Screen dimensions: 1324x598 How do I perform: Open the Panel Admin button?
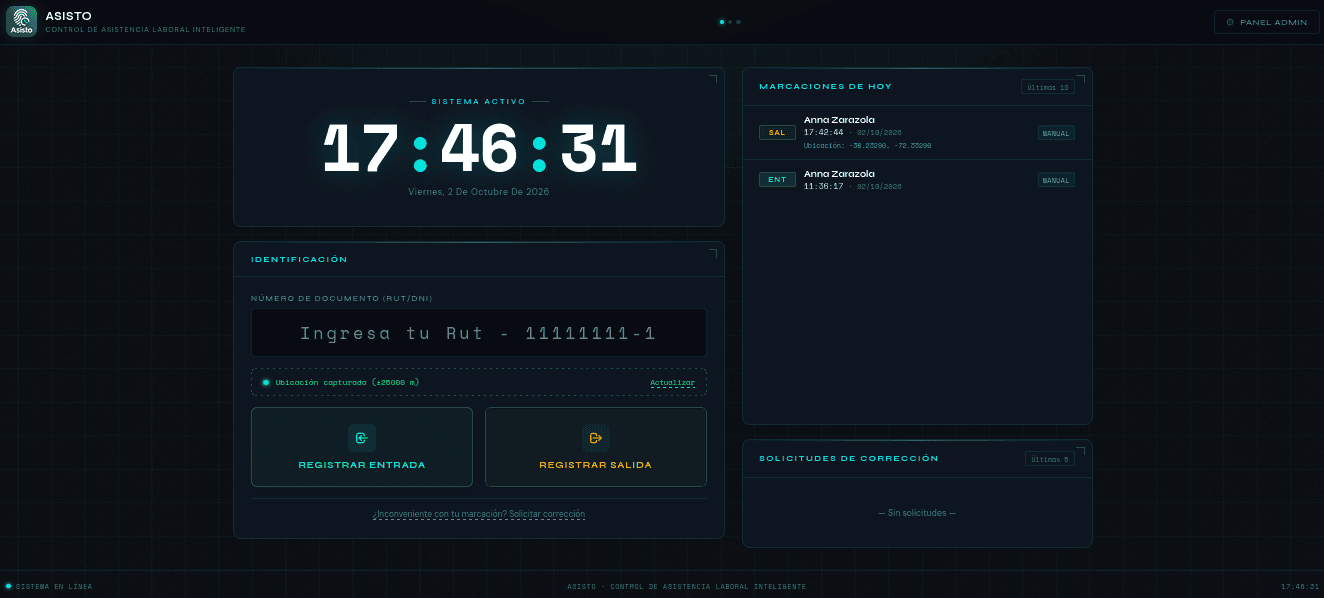pyautogui.click(x=1266, y=22)
